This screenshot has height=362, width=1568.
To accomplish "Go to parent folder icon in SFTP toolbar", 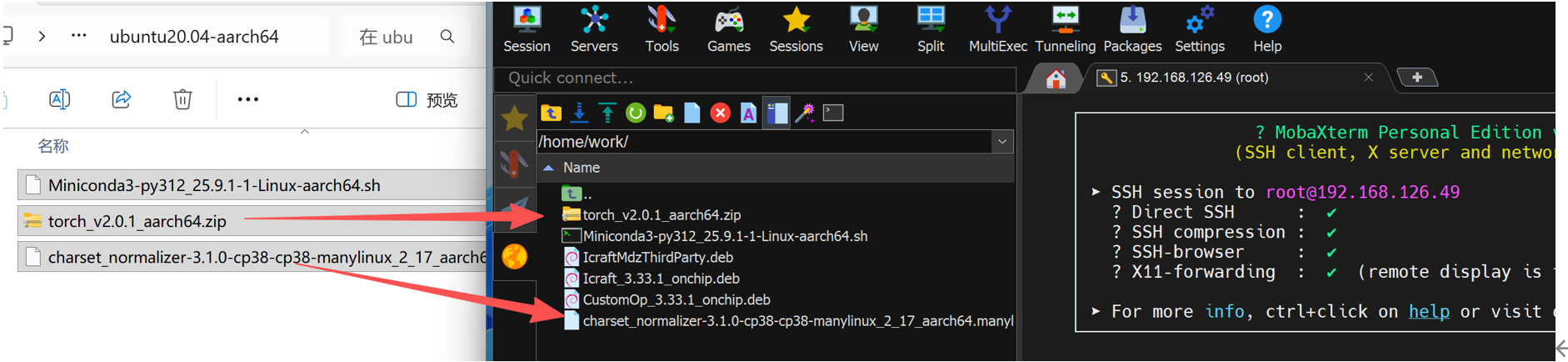I will point(552,113).
